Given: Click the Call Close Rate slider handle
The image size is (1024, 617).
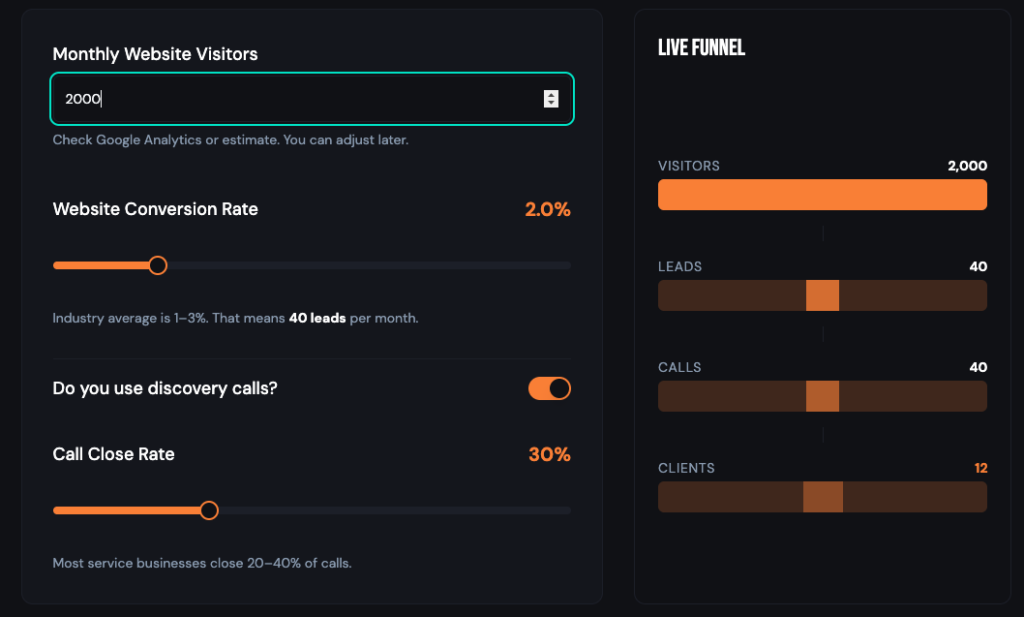Looking at the screenshot, I should [x=209, y=511].
